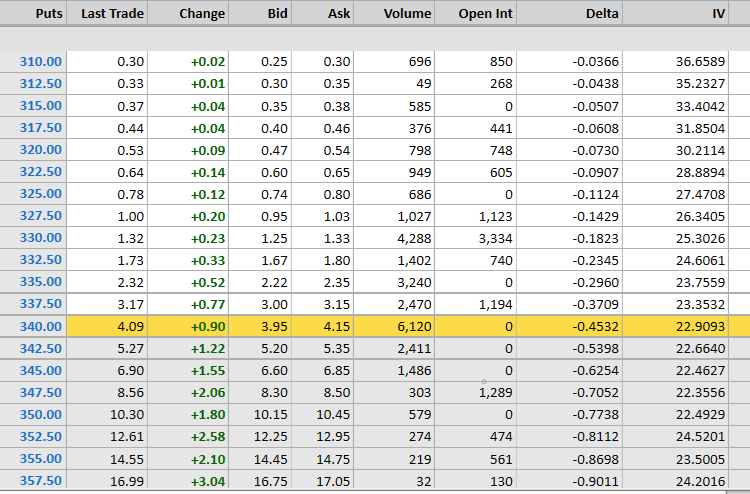The width and height of the screenshot is (750, 494).
Task: Click the volume value 4,288
Action: coord(414,238)
